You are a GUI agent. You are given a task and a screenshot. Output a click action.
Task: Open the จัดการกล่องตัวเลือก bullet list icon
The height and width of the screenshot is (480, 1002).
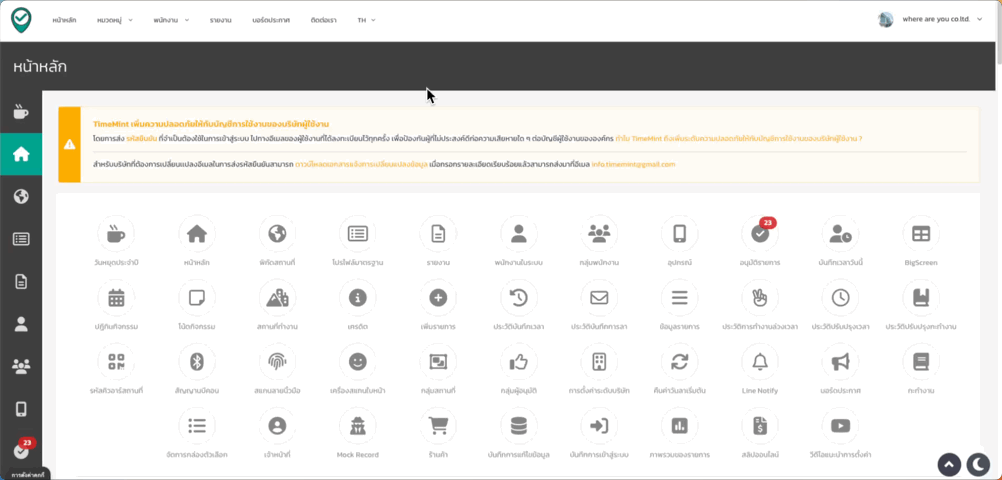[196, 426]
